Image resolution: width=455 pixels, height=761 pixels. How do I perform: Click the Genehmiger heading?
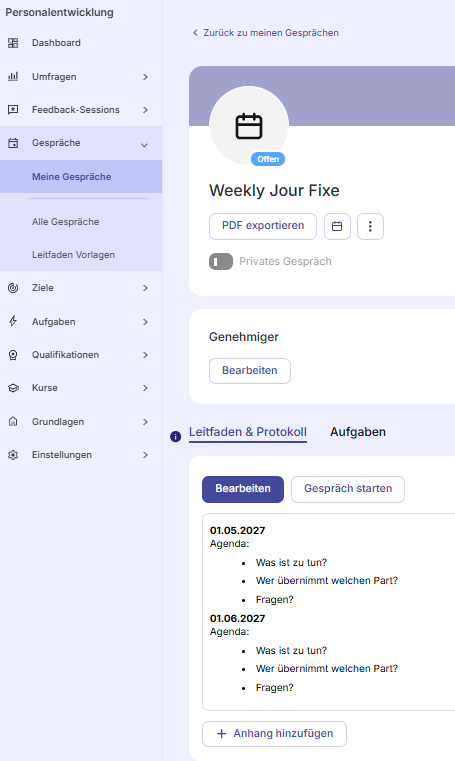pos(244,337)
